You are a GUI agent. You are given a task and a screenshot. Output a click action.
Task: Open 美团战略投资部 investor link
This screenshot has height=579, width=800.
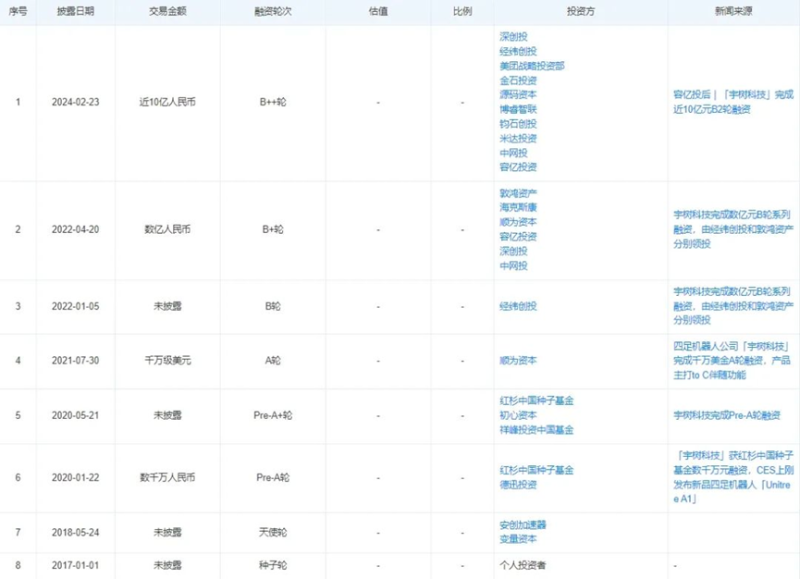[532, 65]
